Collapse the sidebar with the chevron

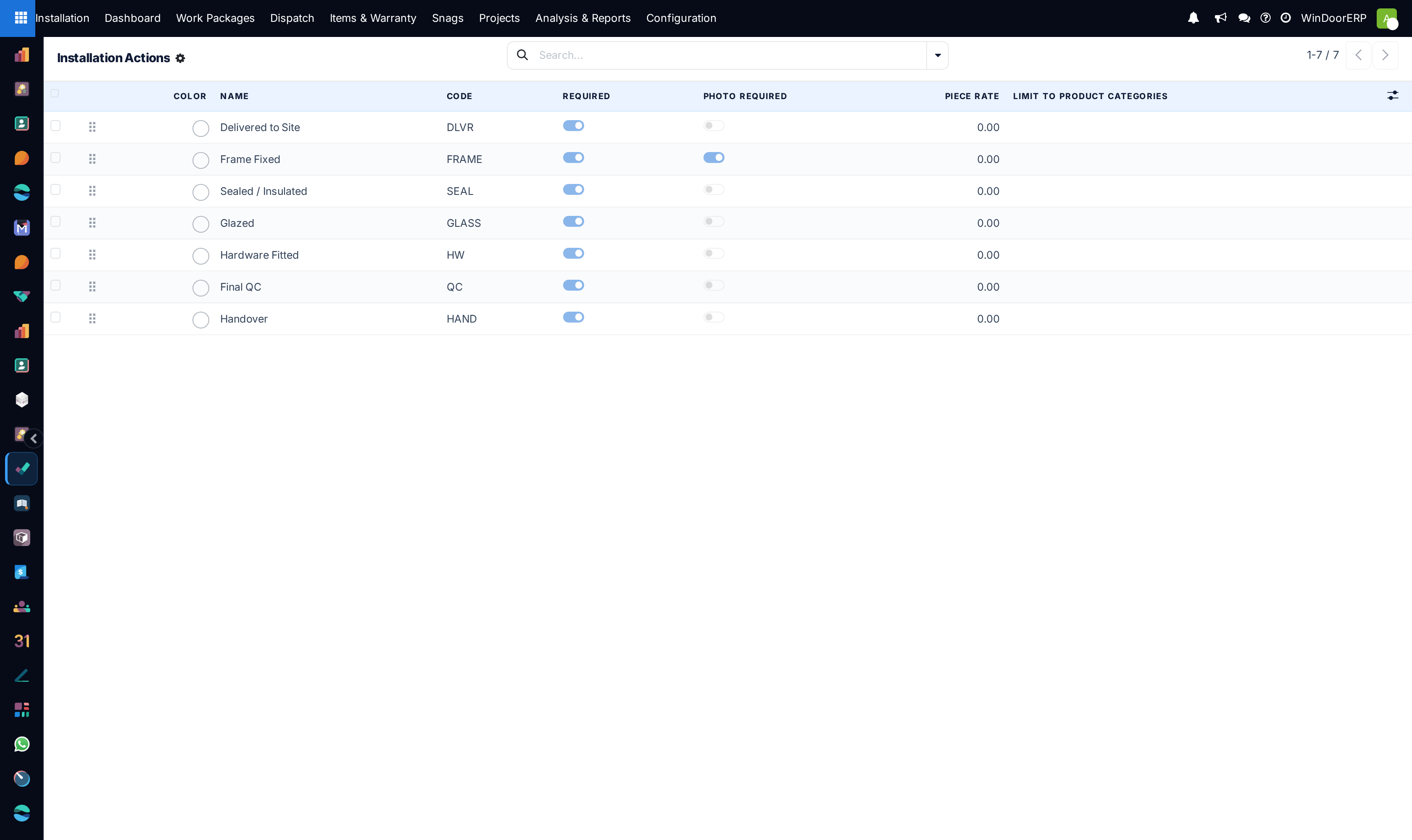coord(34,438)
